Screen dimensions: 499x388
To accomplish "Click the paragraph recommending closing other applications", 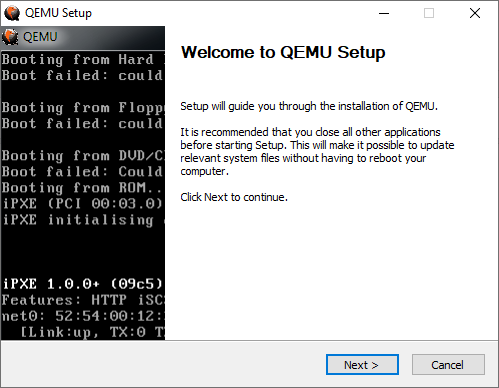I will pyautogui.click(x=317, y=152).
